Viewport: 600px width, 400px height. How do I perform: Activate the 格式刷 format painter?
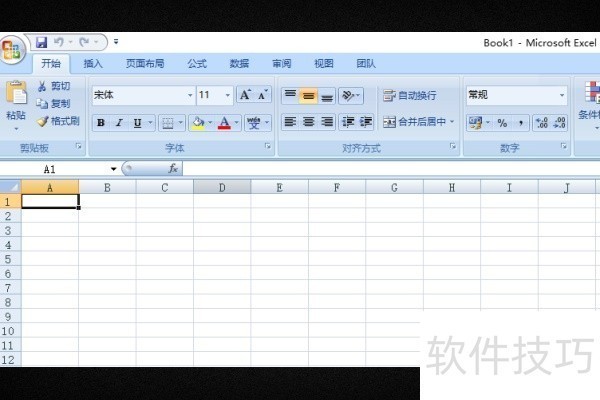point(58,121)
